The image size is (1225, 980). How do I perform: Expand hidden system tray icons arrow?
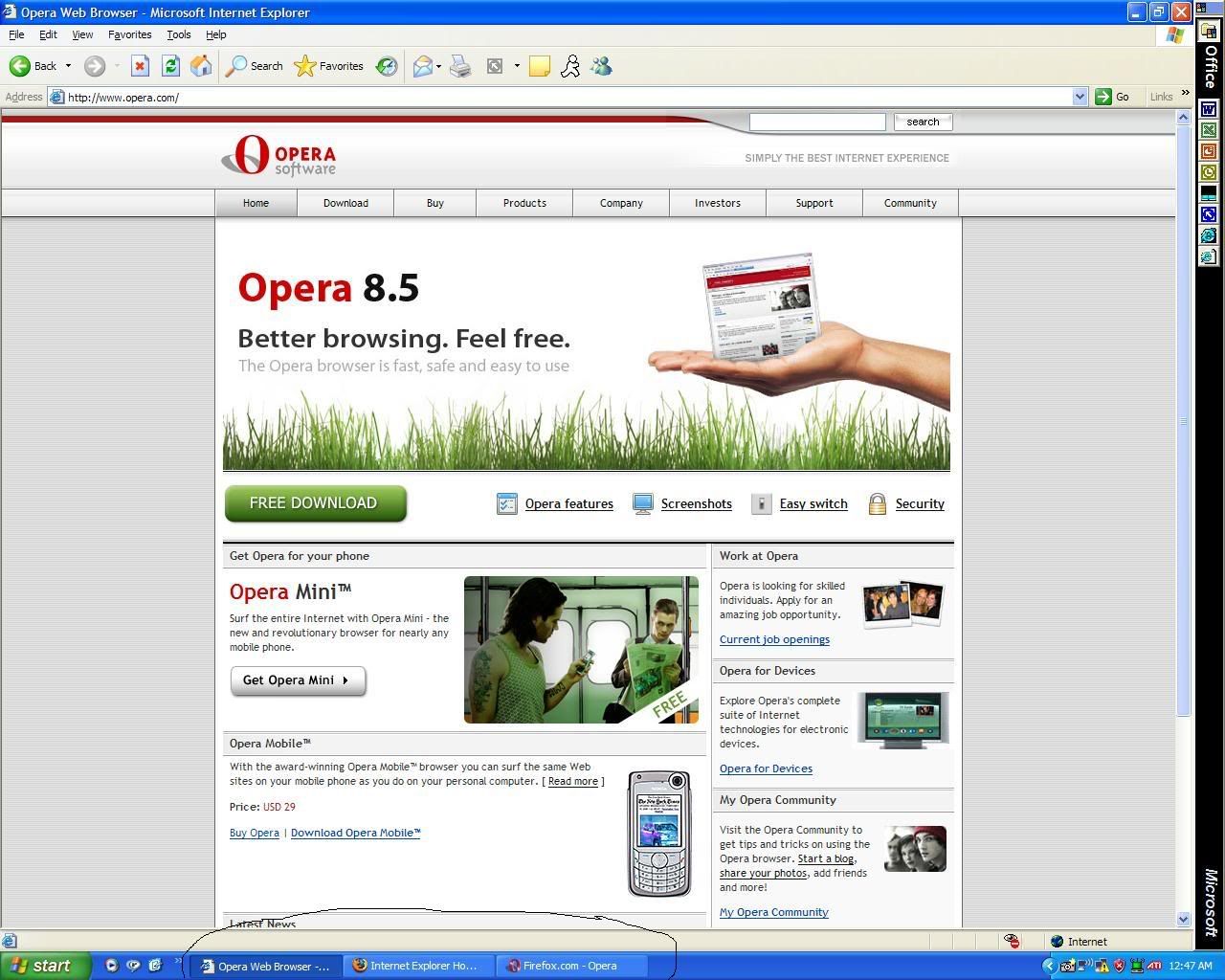pyautogui.click(x=1049, y=966)
